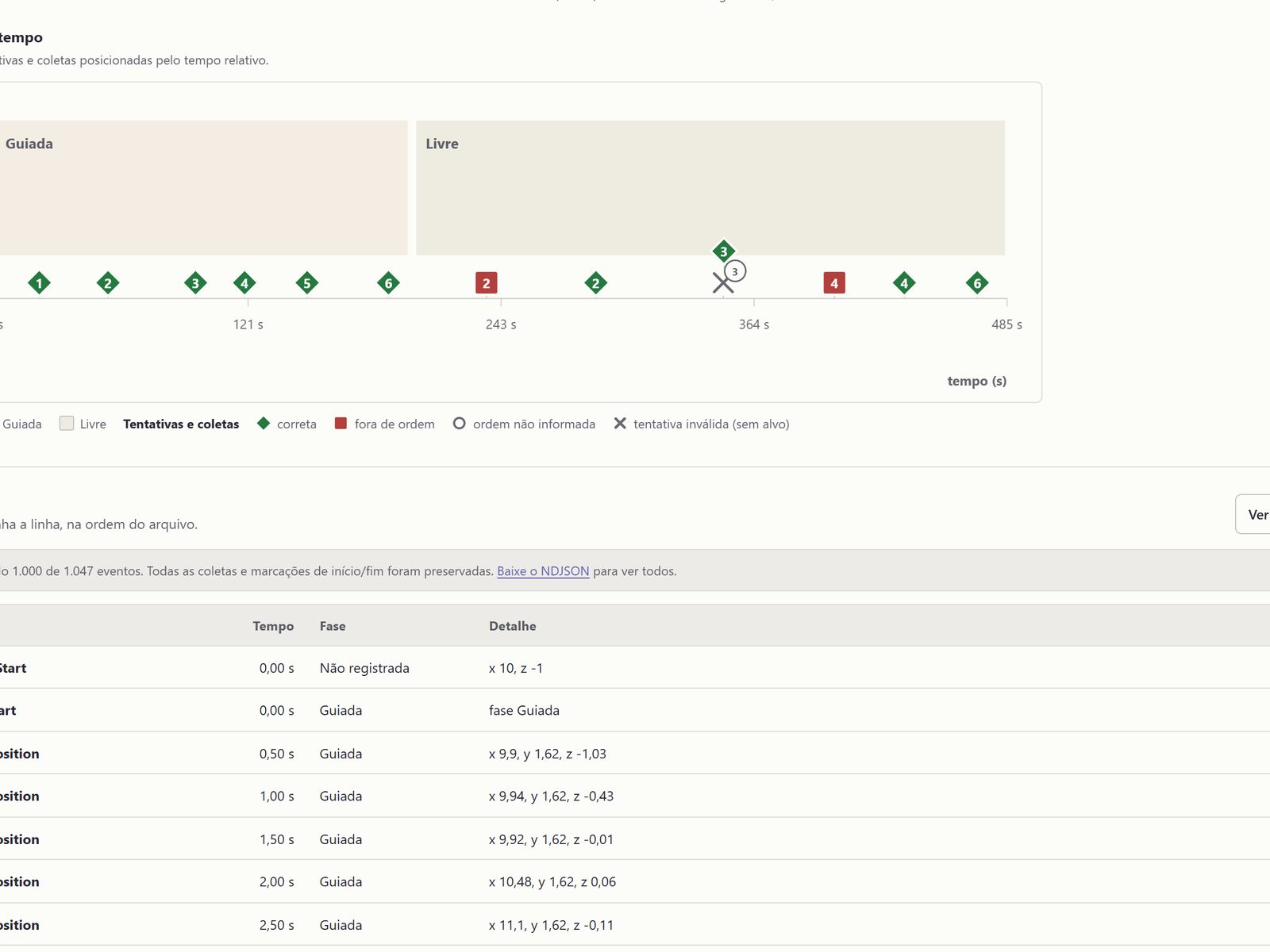Click the red square 'fora de ordem' legend icon
The width and height of the screenshot is (1270, 952).
pyautogui.click(x=341, y=424)
